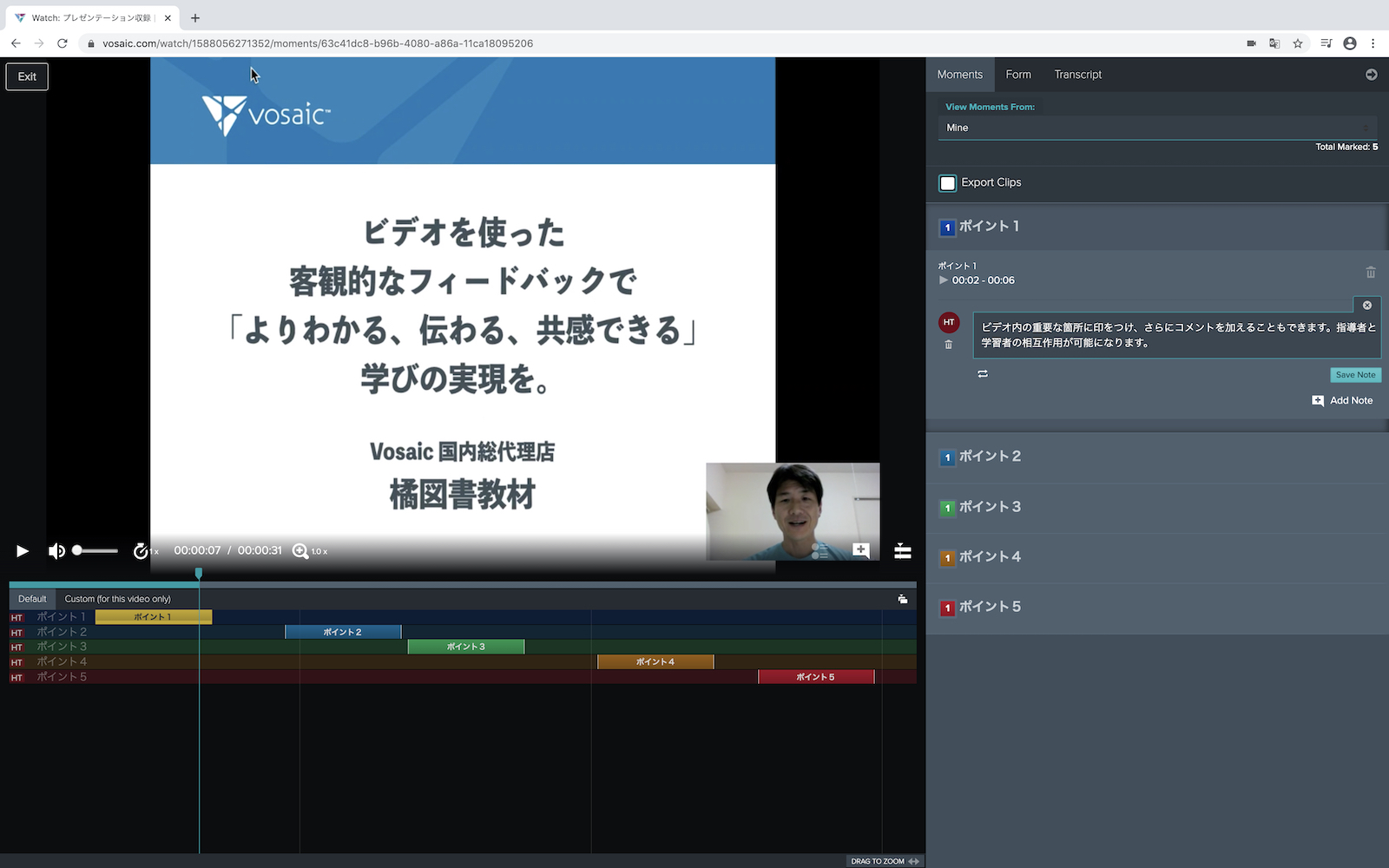Screen dimensions: 1389x868
Task: Expand the ポイント2 moment group
Action: 1157,457
